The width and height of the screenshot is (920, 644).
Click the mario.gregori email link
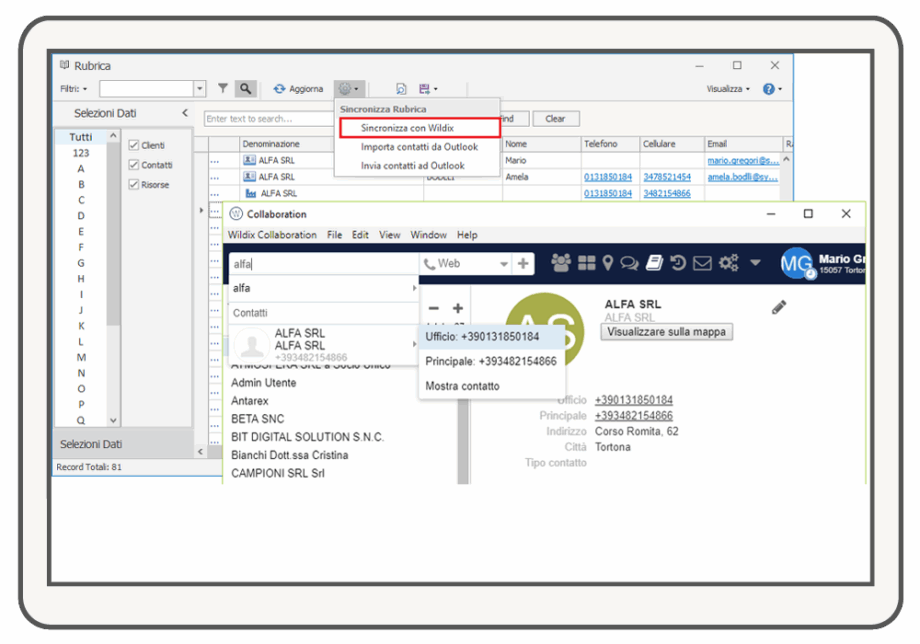(743, 160)
